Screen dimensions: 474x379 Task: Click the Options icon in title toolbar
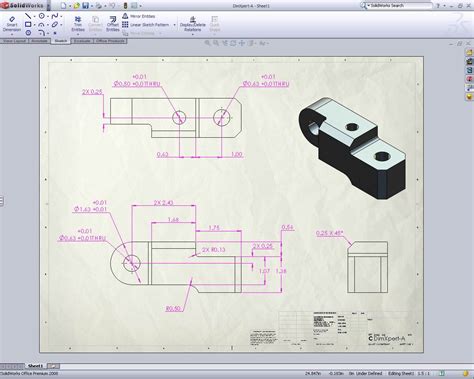[x=134, y=6]
